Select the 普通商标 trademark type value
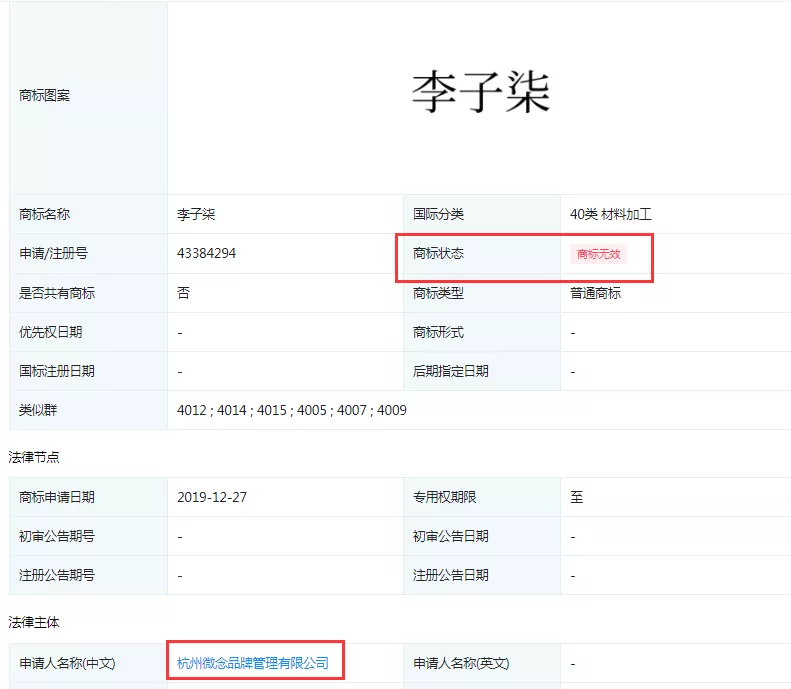The width and height of the screenshot is (791, 689). click(x=595, y=293)
